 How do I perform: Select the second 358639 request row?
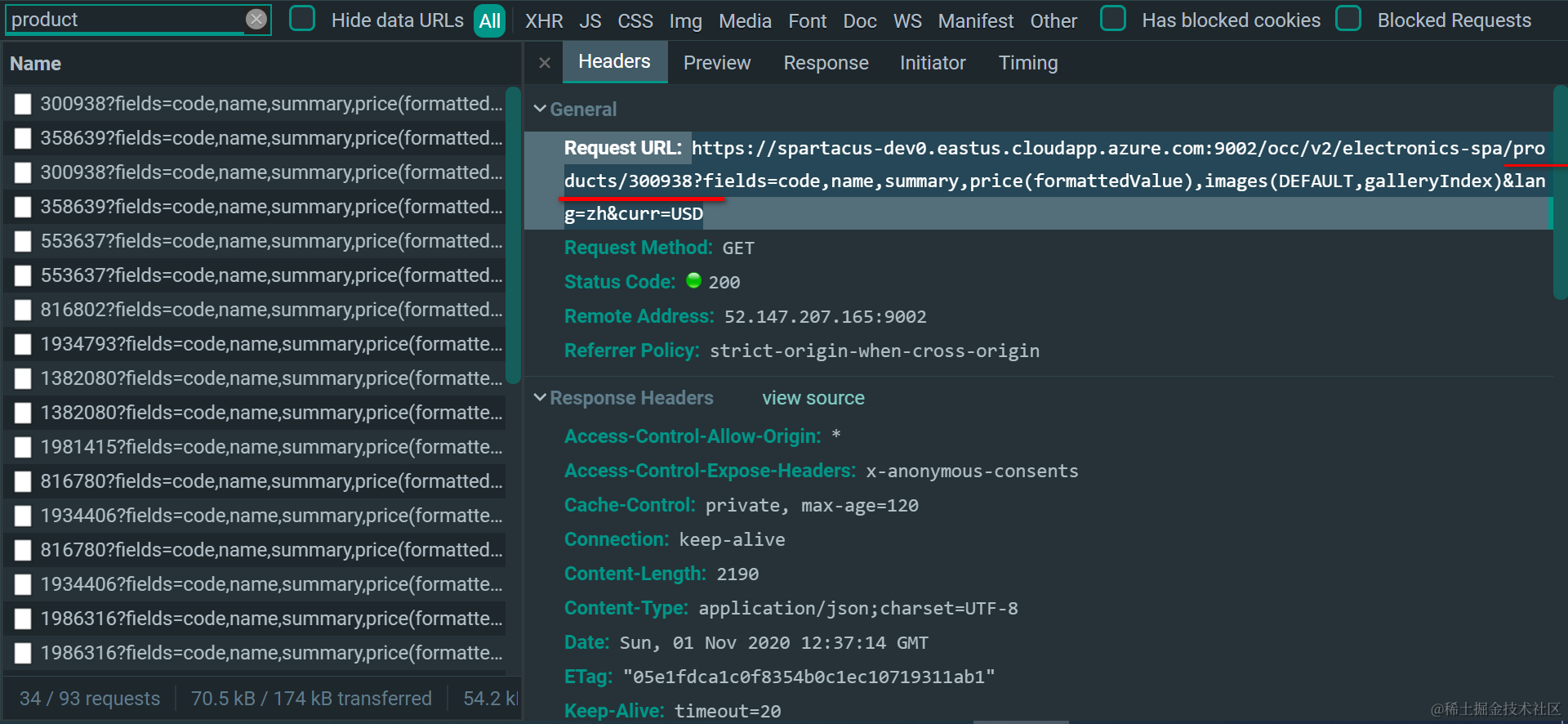click(x=255, y=207)
